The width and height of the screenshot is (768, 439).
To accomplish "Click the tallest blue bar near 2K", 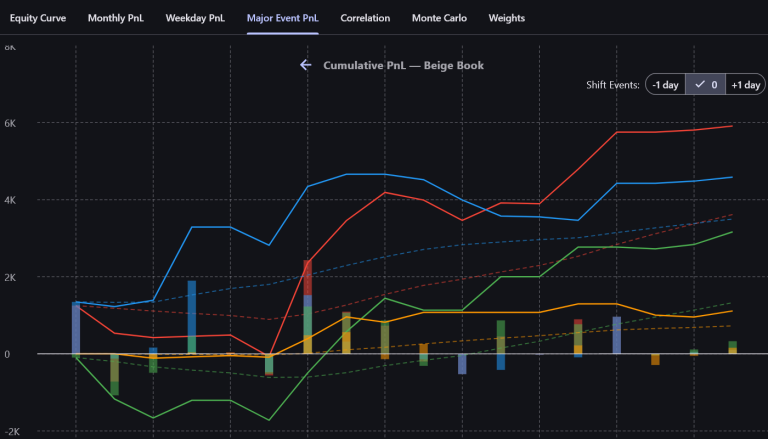I will [192, 317].
